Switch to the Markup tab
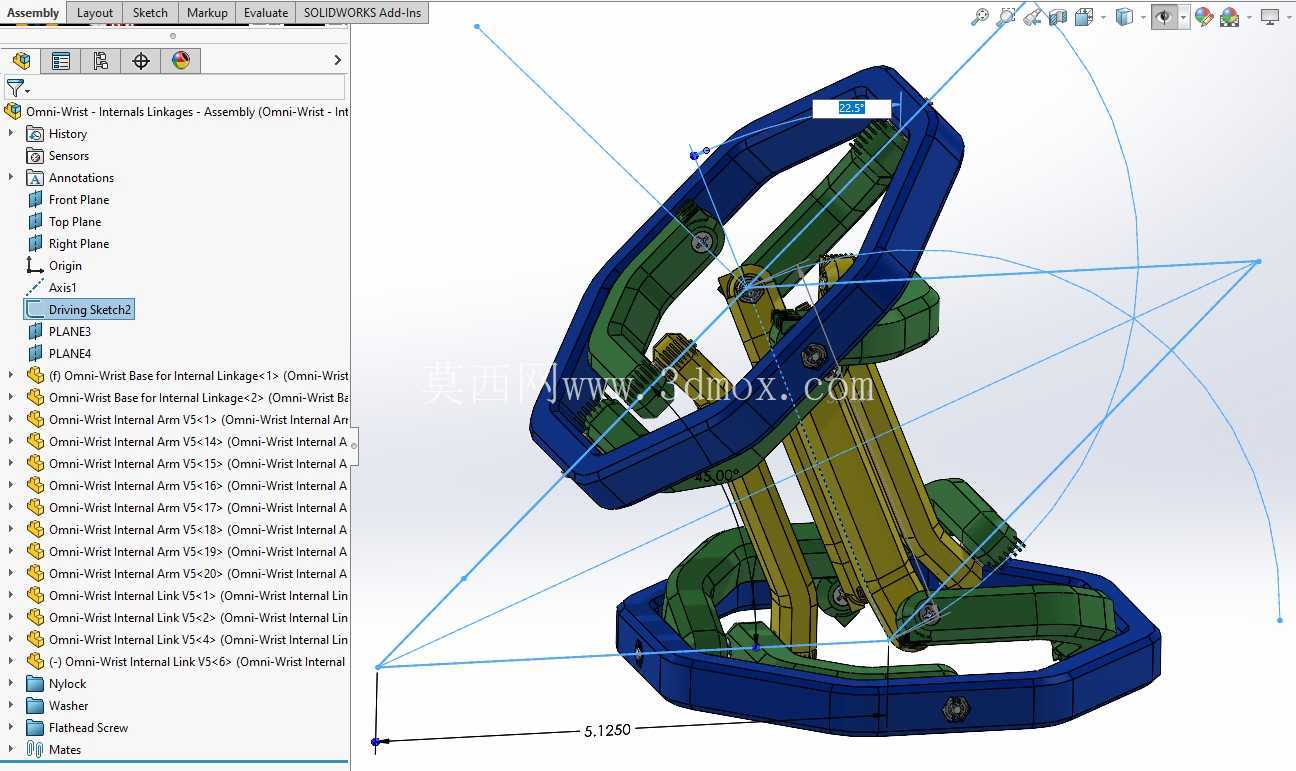 207,13
